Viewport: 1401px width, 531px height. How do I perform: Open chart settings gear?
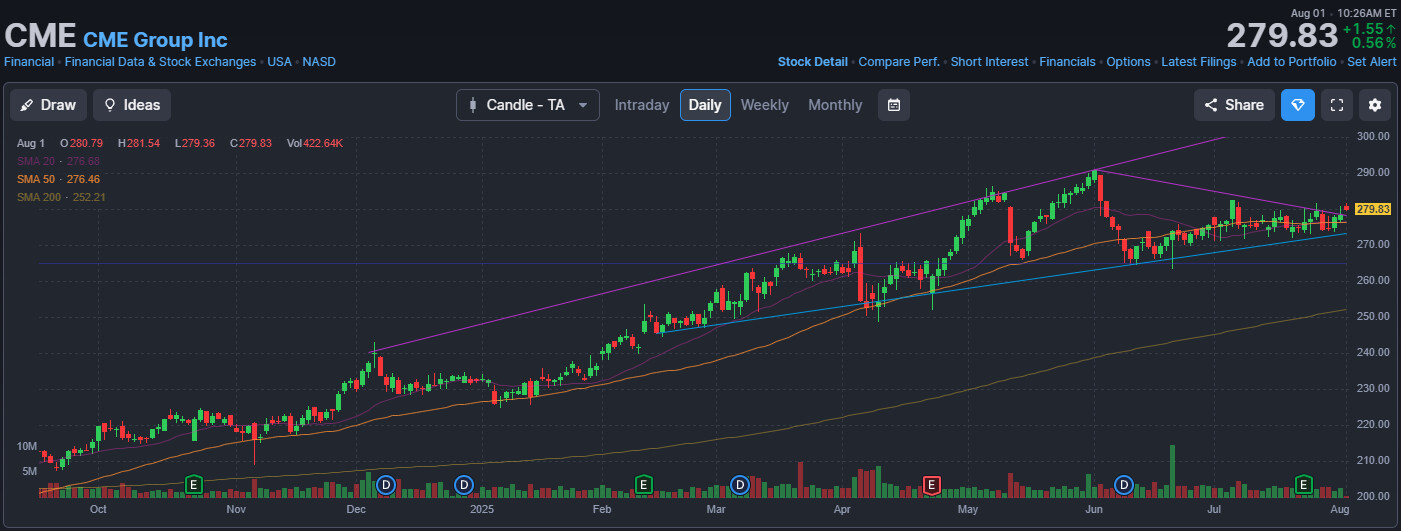coord(1375,105)
